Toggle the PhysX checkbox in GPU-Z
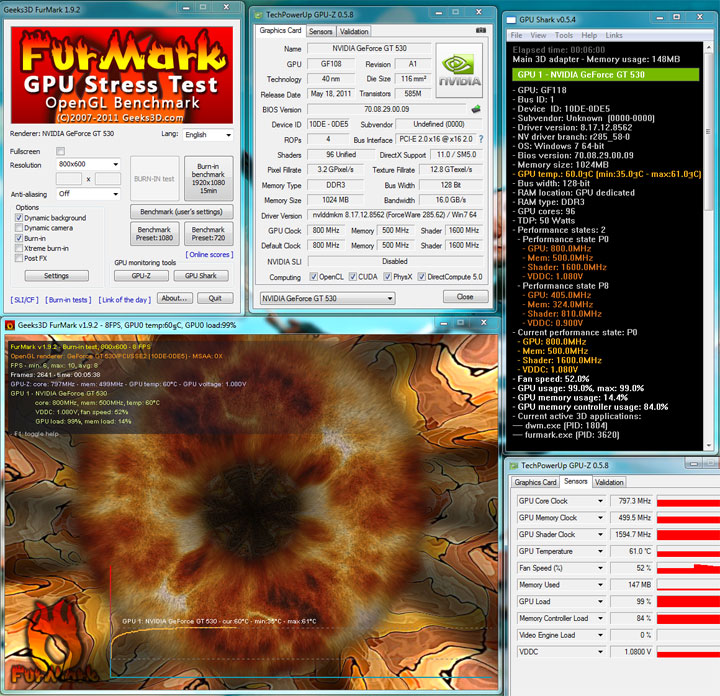The width and height of the screenshot is (720, 696). coord(388,276)
